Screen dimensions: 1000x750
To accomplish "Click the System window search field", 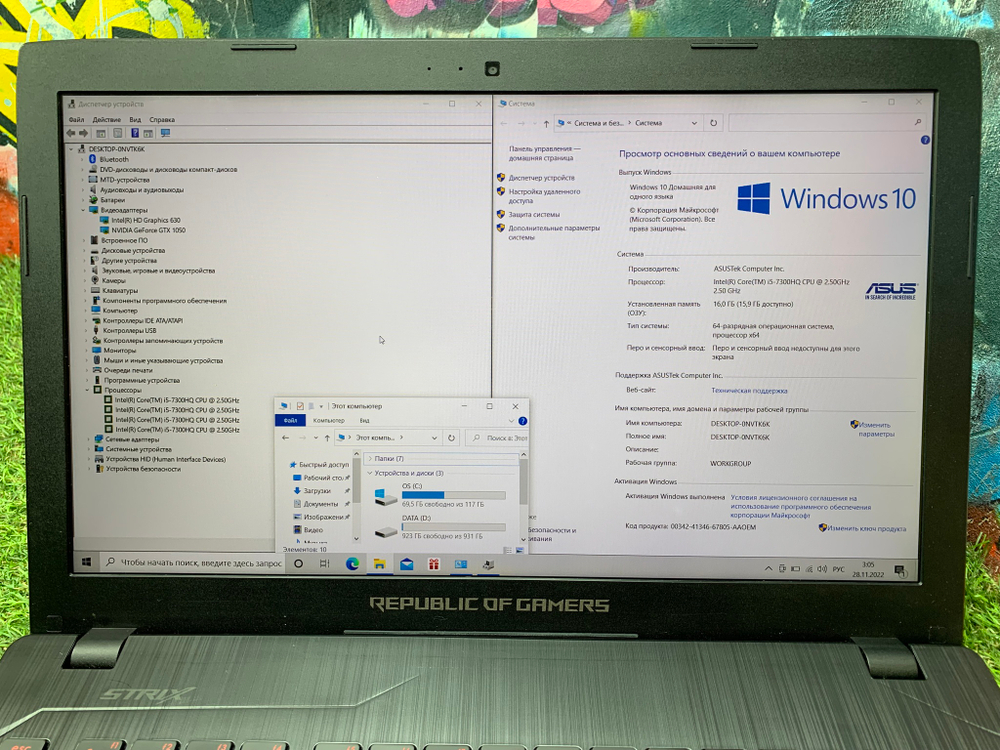I will [825, 122].
